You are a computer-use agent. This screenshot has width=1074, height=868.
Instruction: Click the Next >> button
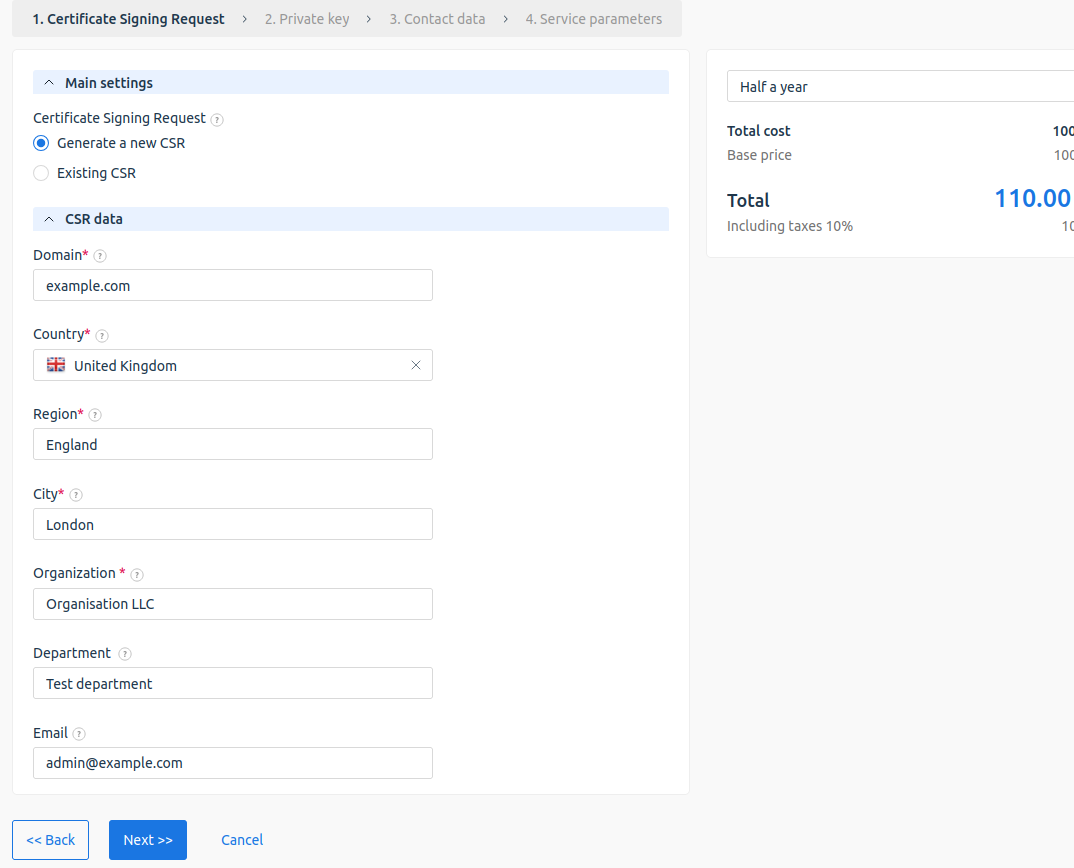click(148, 840)
